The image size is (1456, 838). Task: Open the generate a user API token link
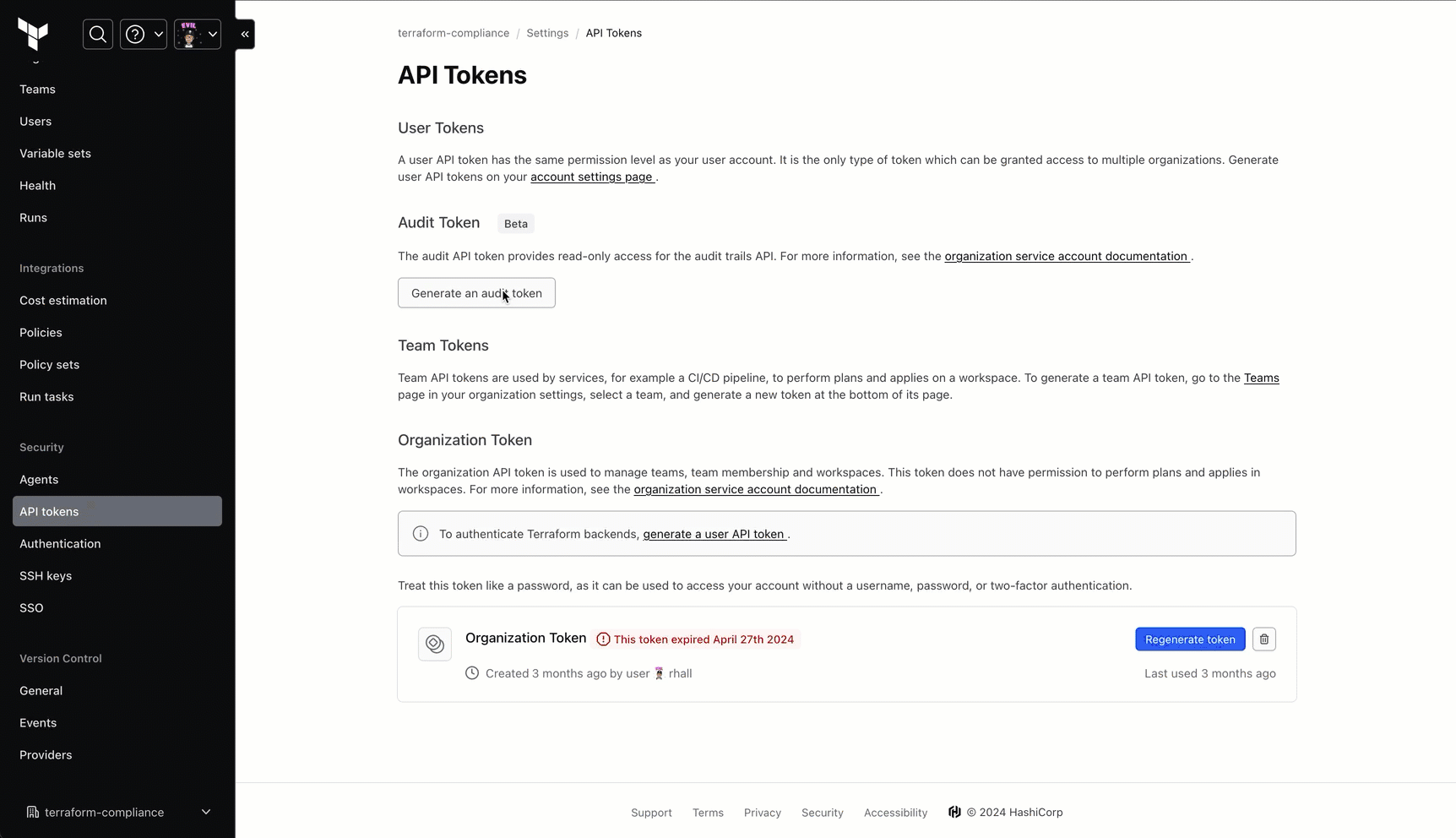click(714, 535)
